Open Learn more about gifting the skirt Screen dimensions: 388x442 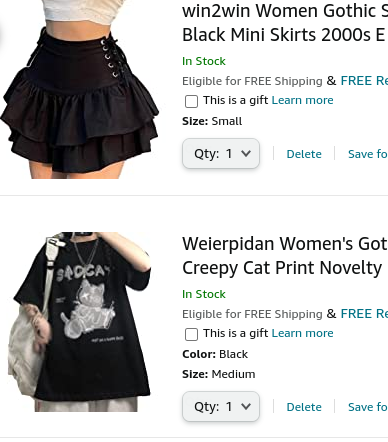[x=303, y=100]
